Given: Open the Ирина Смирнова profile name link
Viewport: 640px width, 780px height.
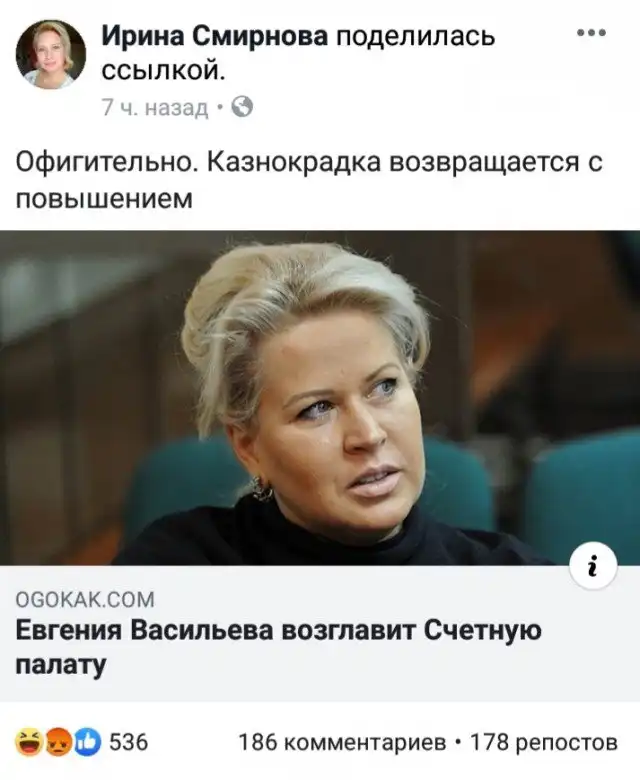Looking at the screenshot, I should coord(215,36).
